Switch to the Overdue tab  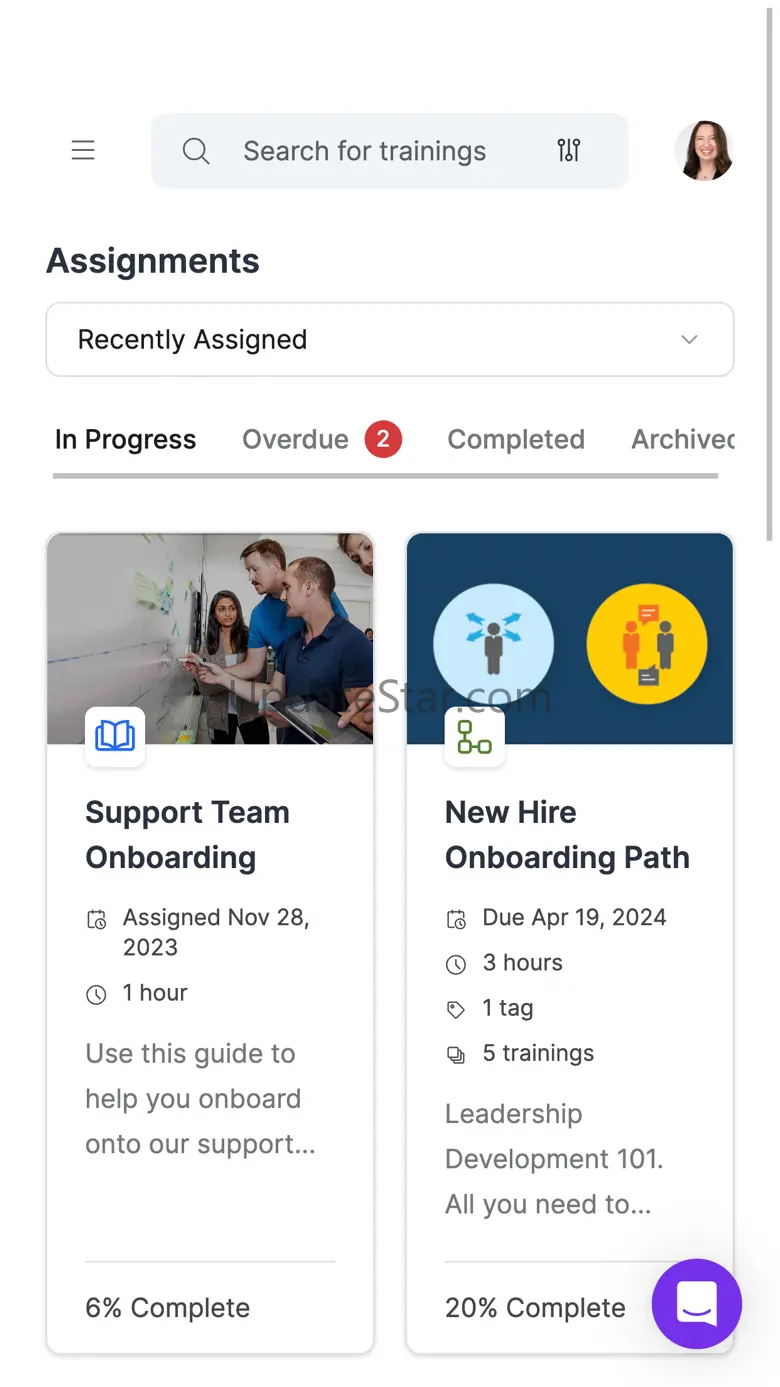295,440
